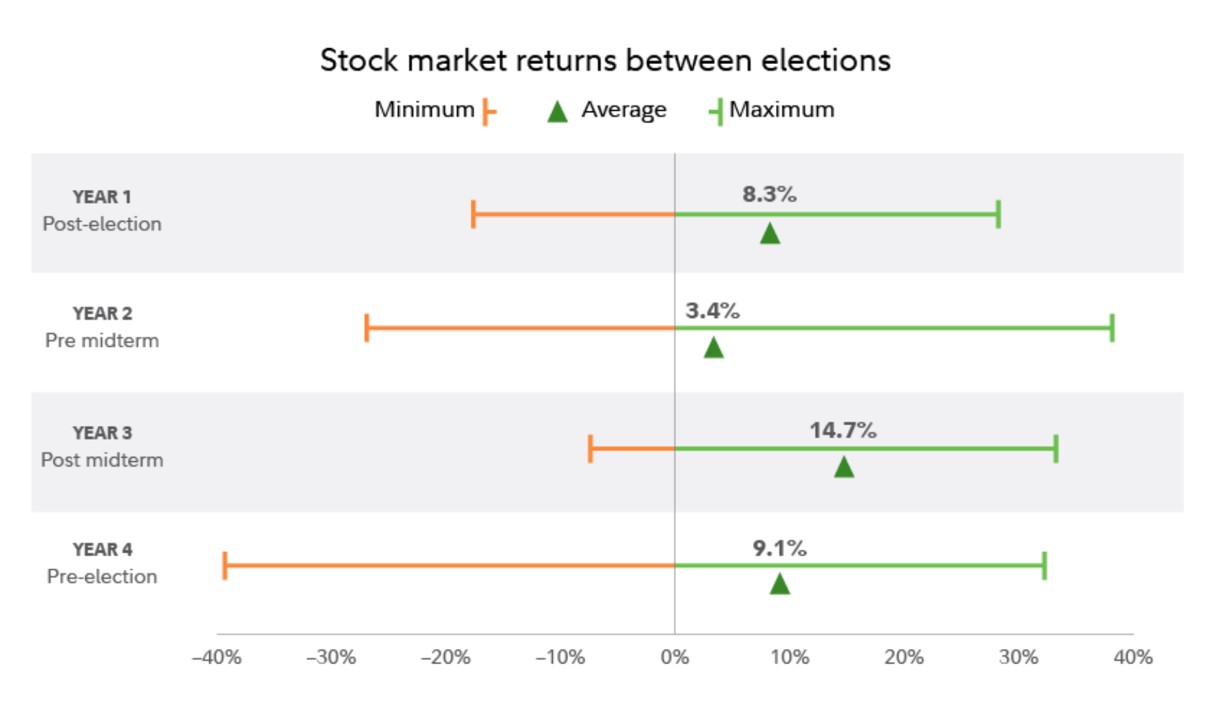The width and height of the screenshot is (1224, 702).
Task: Click the Year 4 average triangle marker
Action: tap(780, 583)
